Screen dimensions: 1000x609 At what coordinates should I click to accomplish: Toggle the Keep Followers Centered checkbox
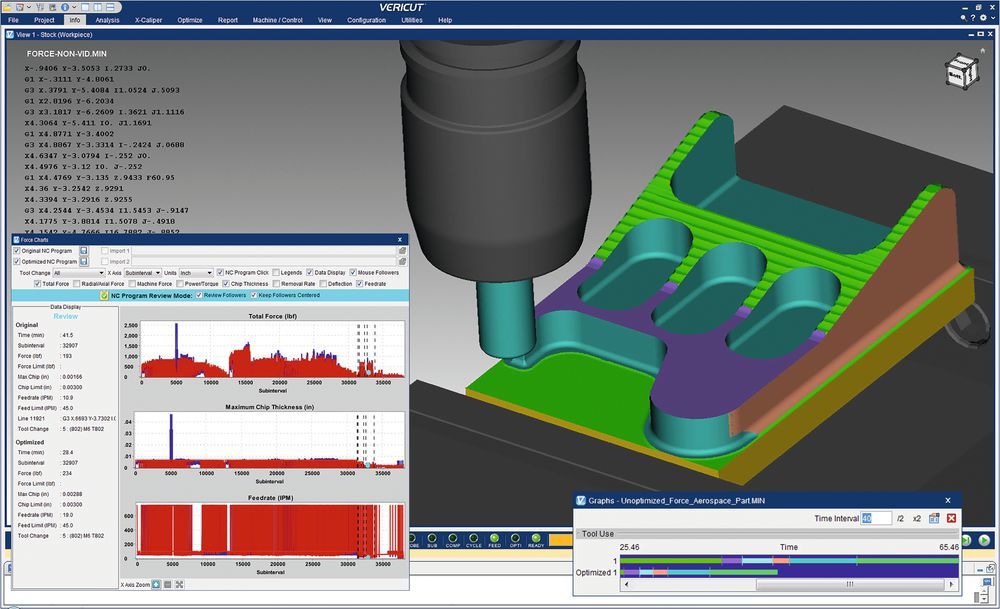tap(252, 296)
